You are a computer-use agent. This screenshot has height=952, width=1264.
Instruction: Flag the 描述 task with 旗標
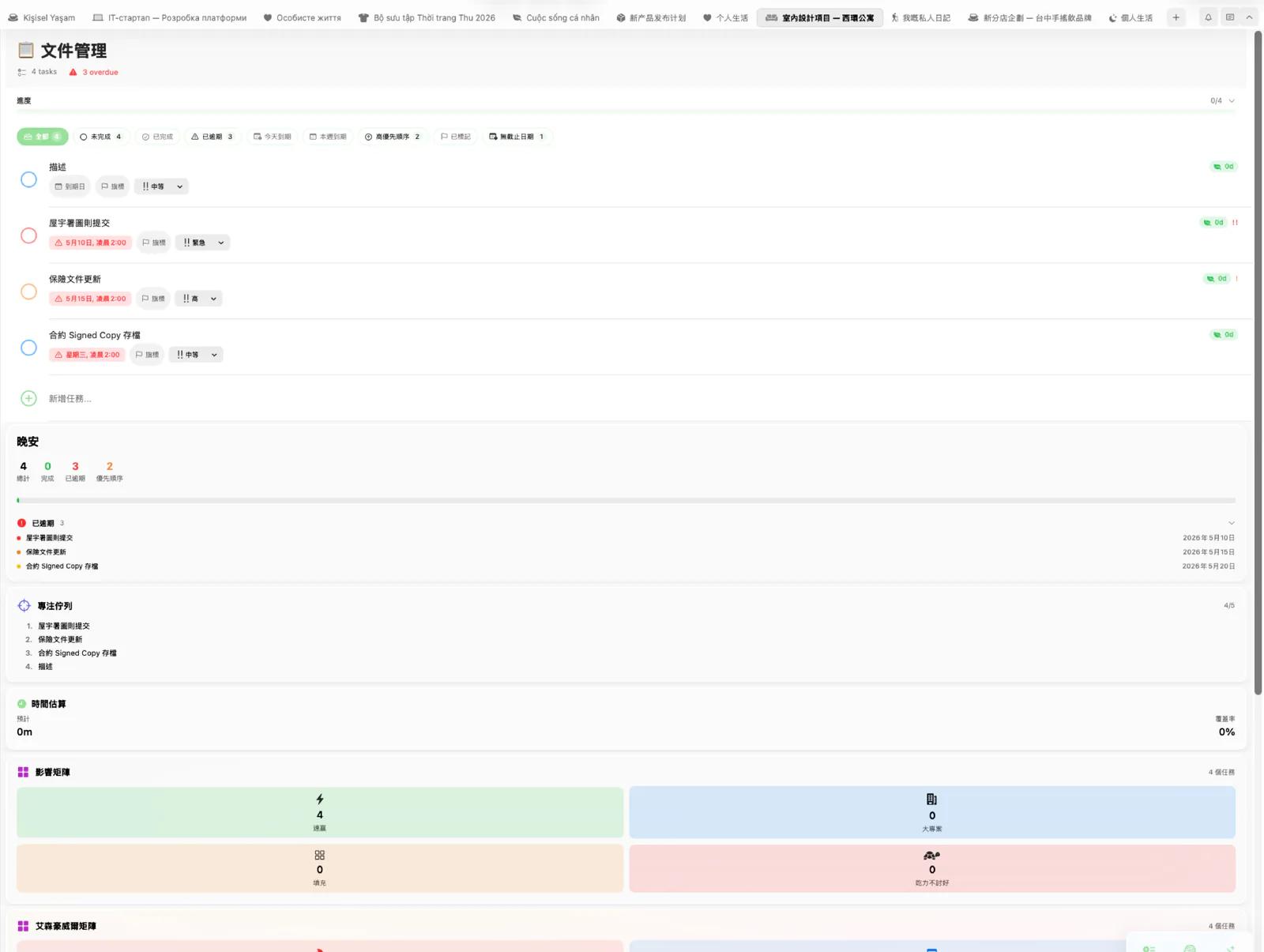pos(113,186)
